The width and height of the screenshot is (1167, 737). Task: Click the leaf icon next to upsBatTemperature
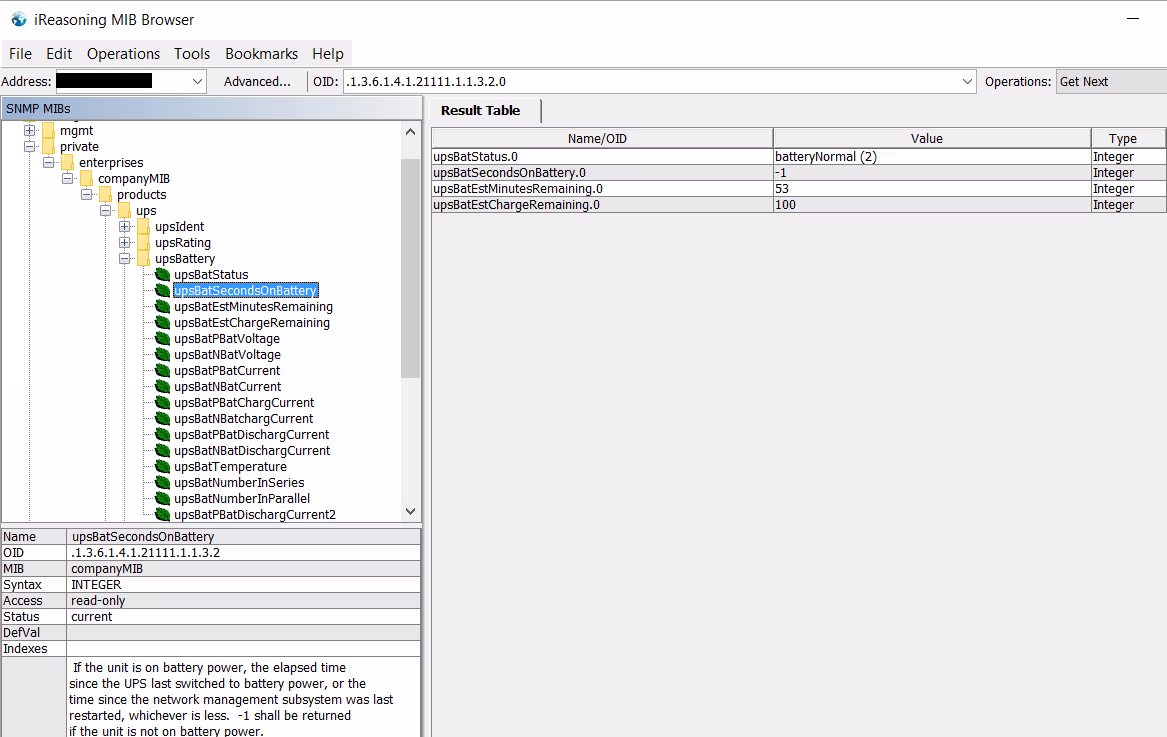tap(163, 467)
